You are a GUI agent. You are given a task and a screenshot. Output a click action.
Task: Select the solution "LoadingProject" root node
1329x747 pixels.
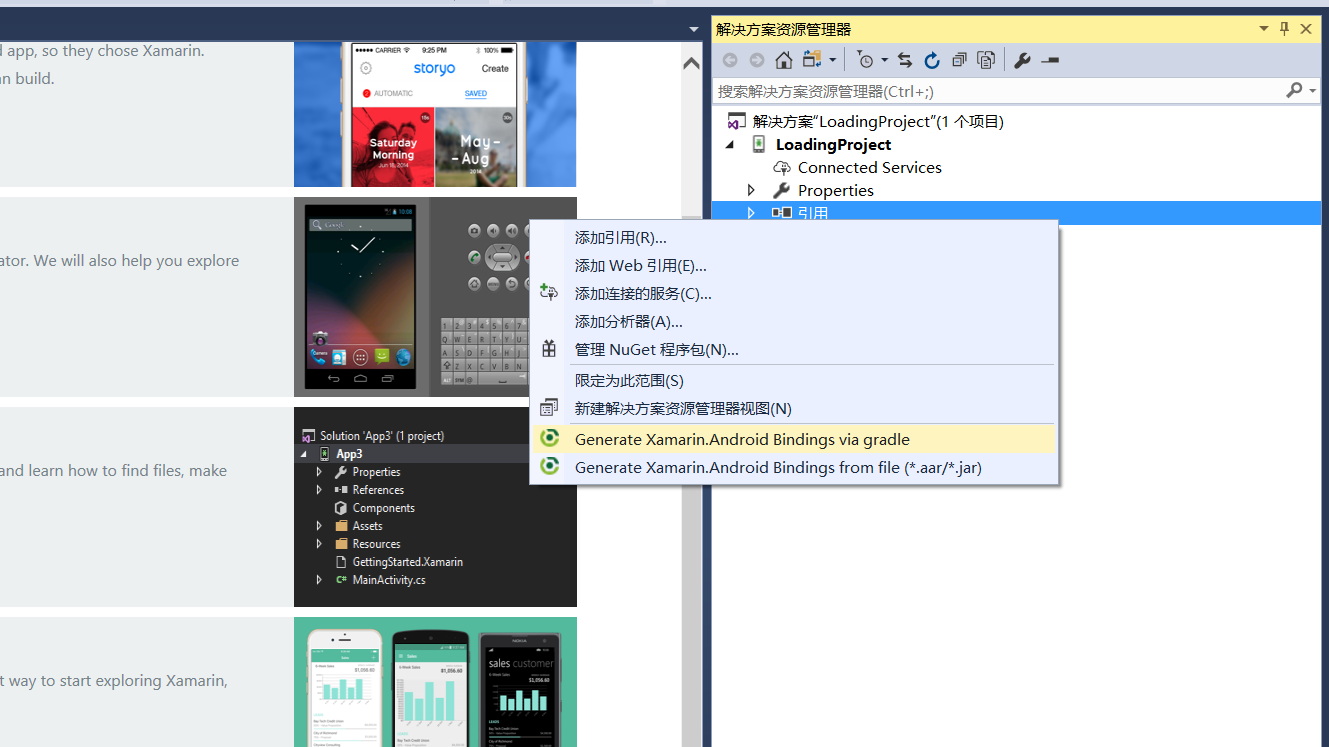[x=878, y=121]
